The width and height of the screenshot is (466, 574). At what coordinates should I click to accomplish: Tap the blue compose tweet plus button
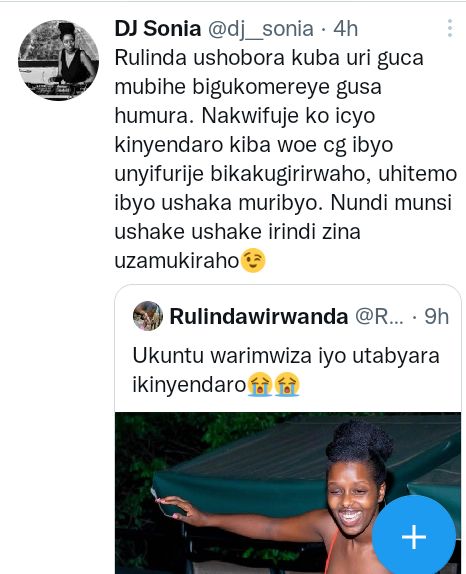(x=414, y=537)
